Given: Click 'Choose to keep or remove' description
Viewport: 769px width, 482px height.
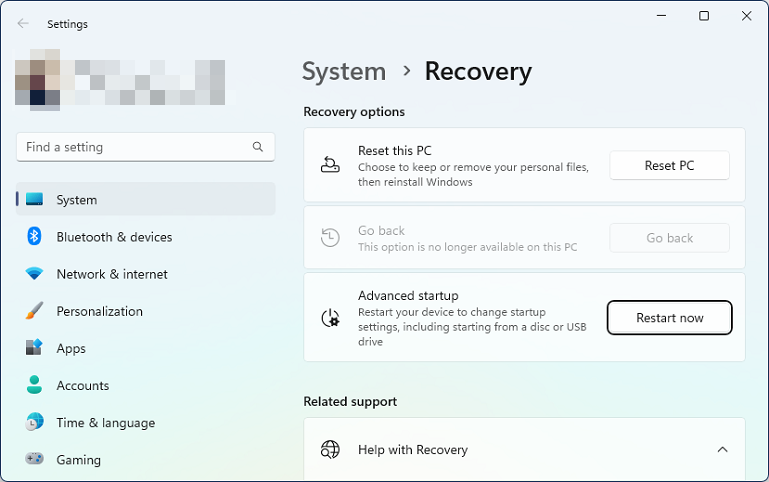Looking at the screenshot, I should 473,175.
